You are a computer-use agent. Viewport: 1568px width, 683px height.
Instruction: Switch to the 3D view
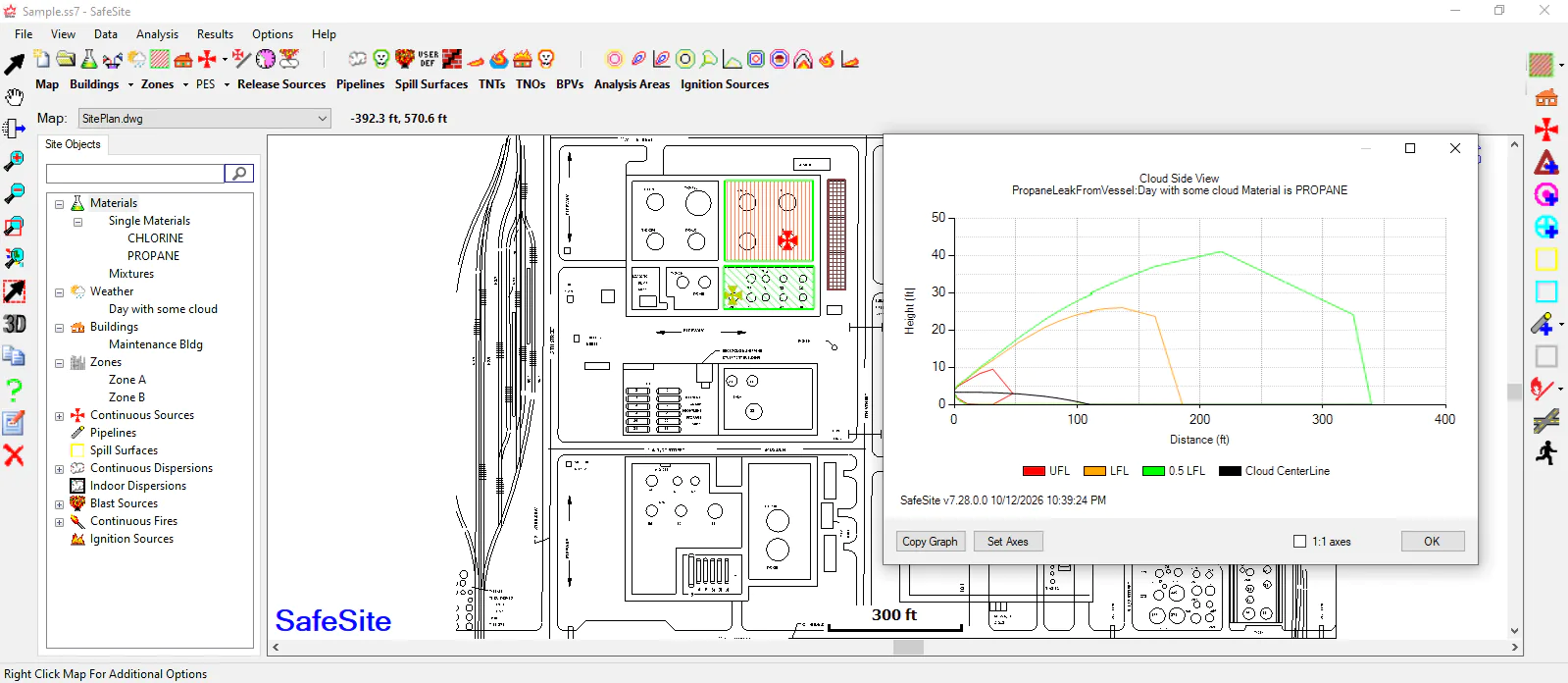[15, 324]
